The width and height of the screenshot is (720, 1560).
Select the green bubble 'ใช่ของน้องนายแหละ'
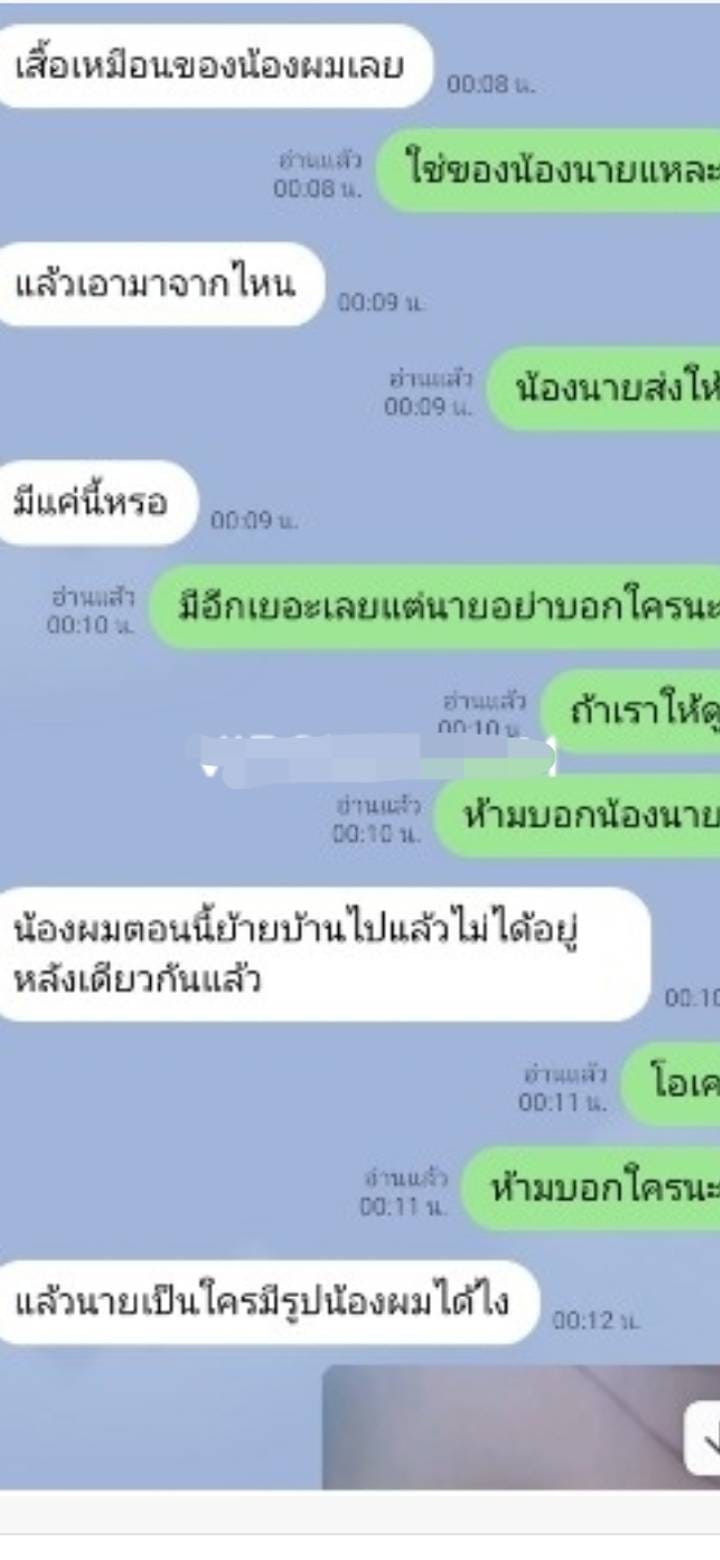(x=548, y=170)
